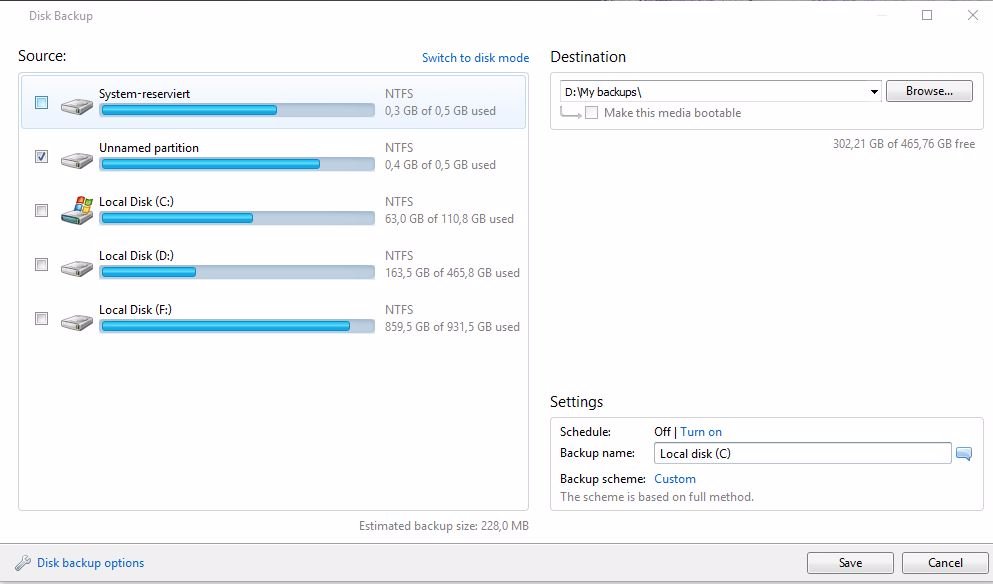Click the Local Disk (F:) drive icon
The image size is (993, 584).
pos(77,322)
